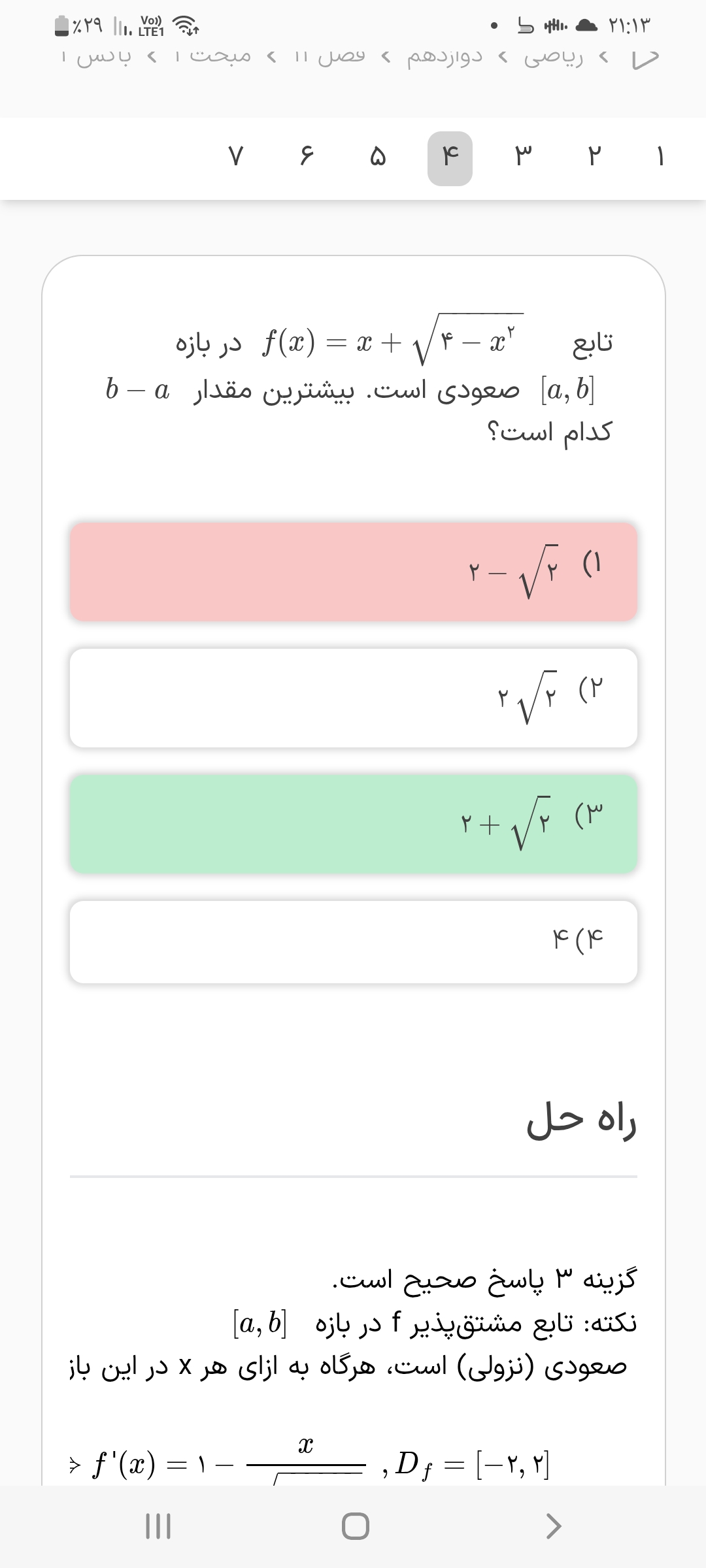Select answer option ۳ (green, ۲ + √۲)
The width and height of the screenshot is (706, 1568).
point(353,824)
